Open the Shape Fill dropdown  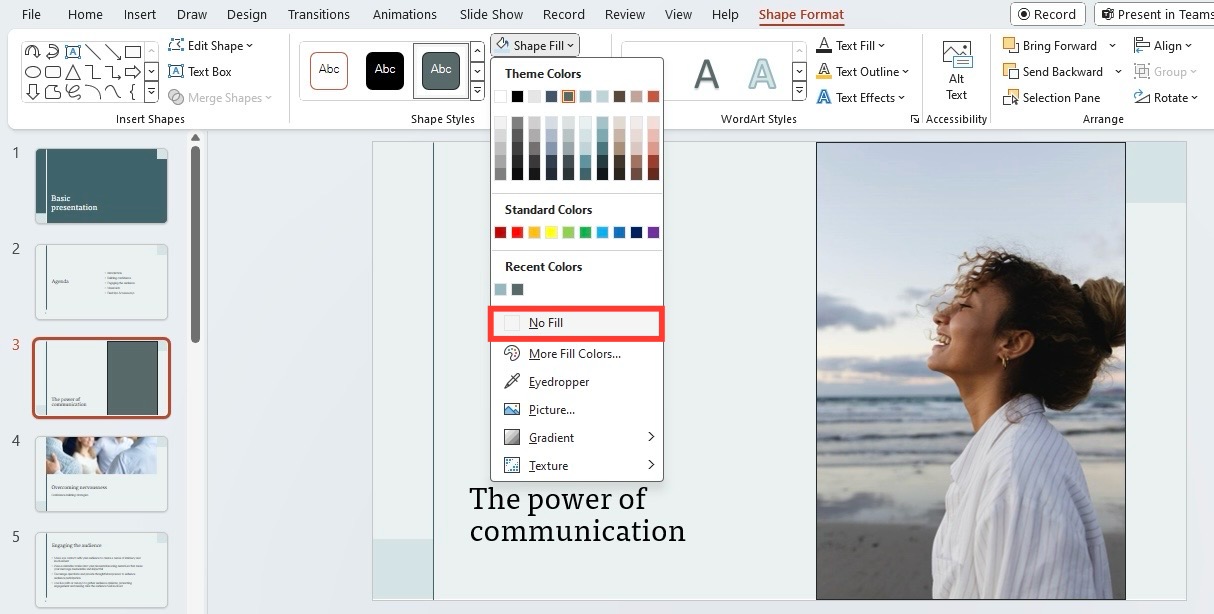[x=535, y=45]
